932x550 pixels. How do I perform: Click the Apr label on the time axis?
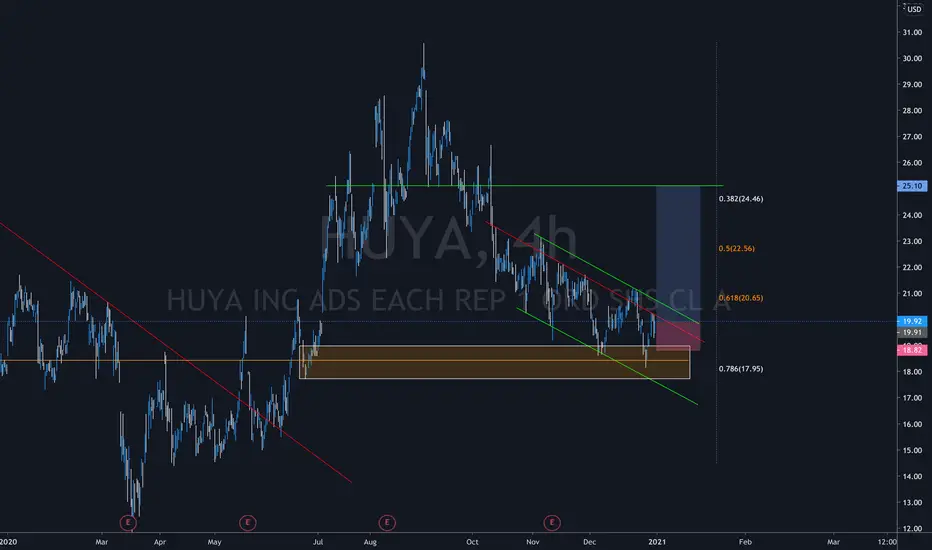159,542
